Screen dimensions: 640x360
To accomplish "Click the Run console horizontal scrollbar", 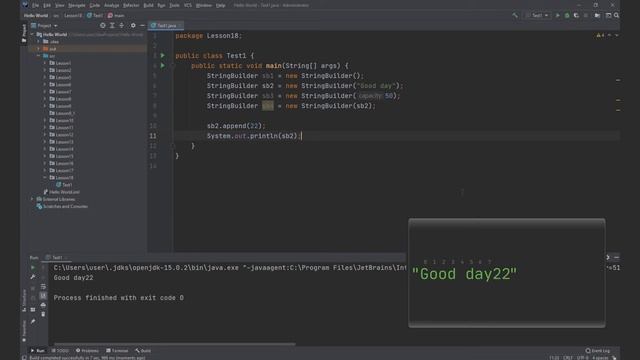I will pos(174,344).
